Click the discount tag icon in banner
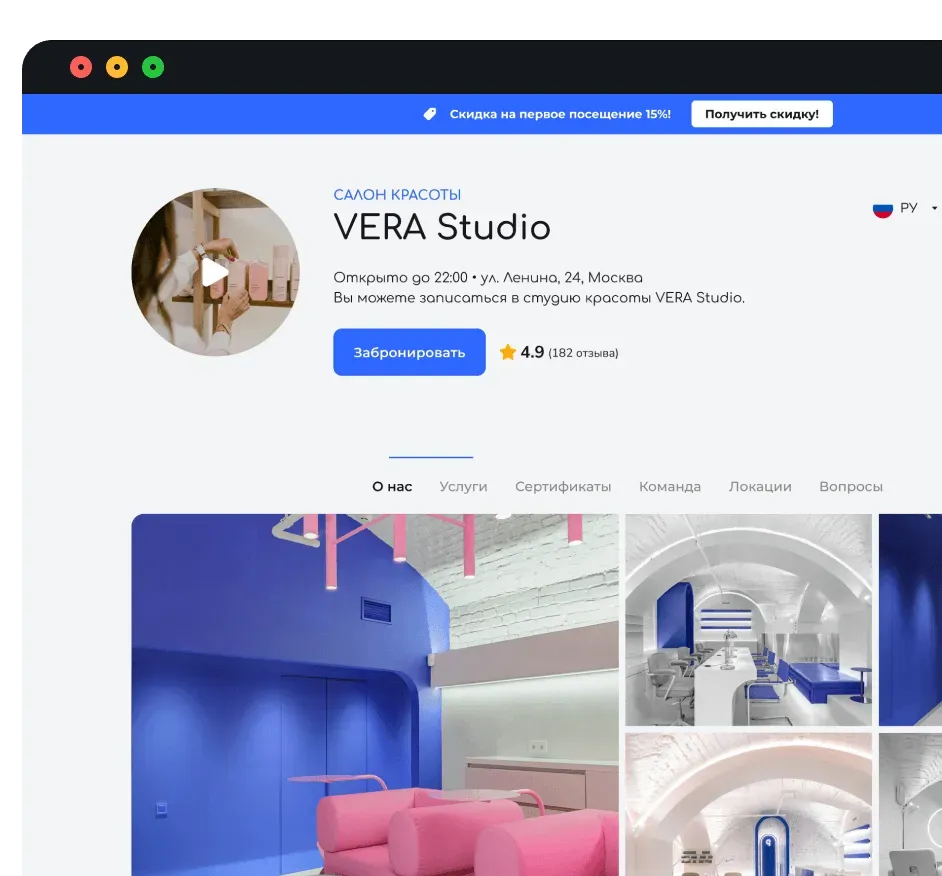Image resolution: width=942 pixels, height=876 pixels. 430,115
